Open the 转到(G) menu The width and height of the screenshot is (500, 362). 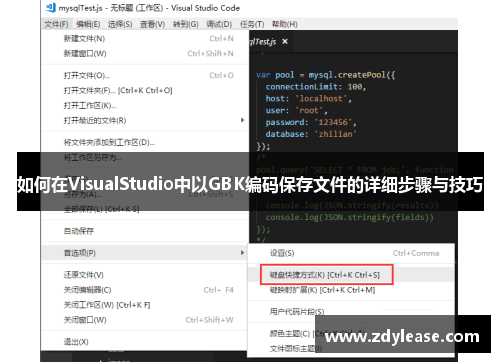[x=186, y=24]
